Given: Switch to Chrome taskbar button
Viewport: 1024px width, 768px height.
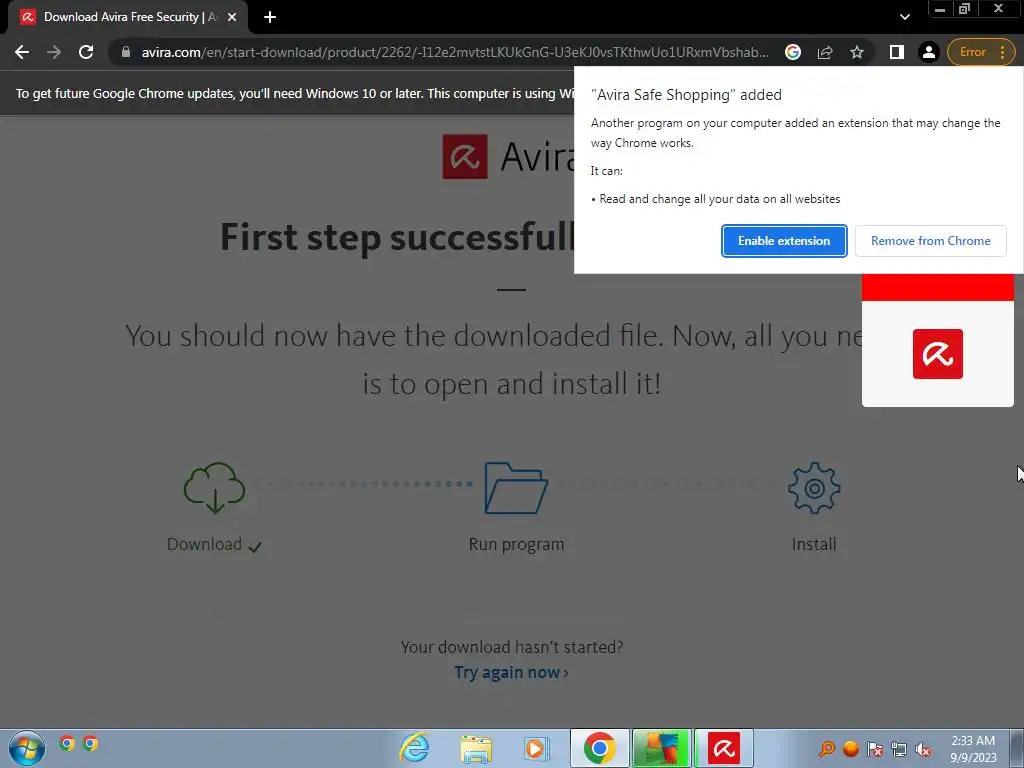Looking at the screenshot, I should click(600, 748).
